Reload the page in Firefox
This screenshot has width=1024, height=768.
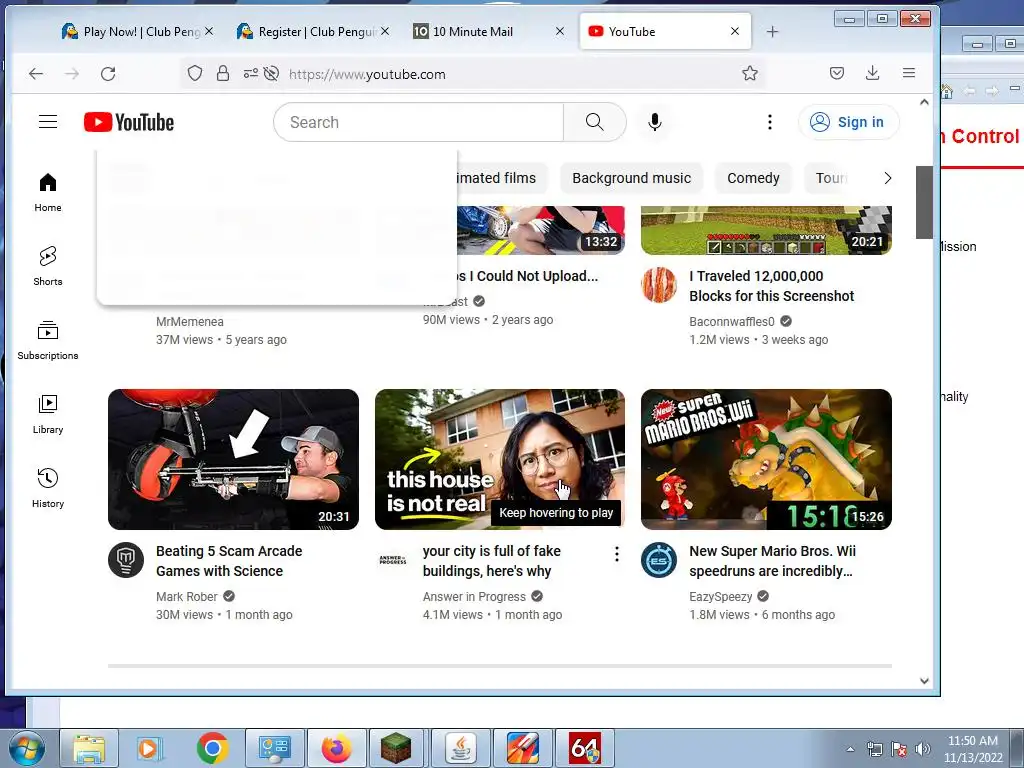pyautogui.click(x=108, y=74)
